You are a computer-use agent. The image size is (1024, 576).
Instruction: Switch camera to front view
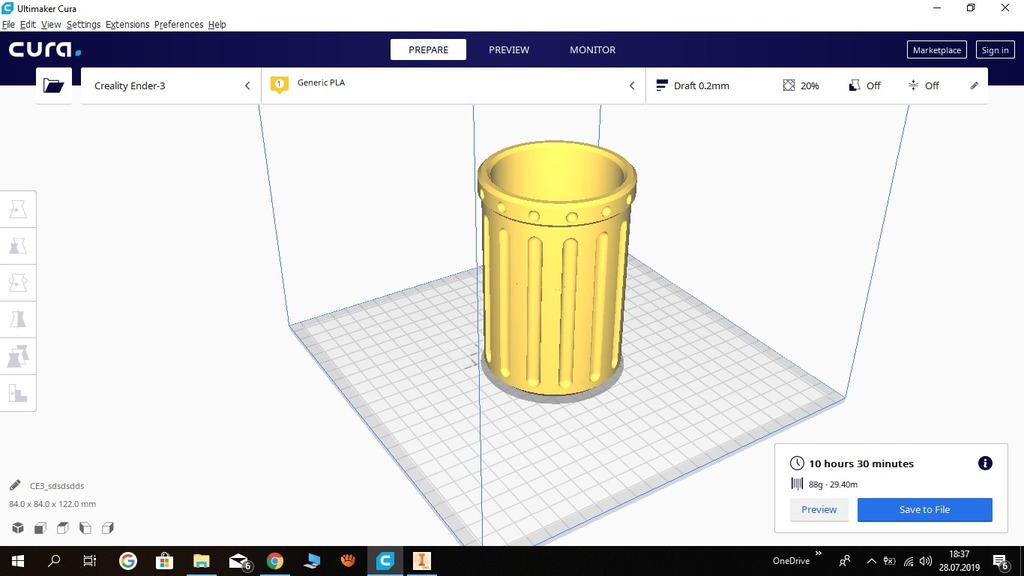pyautogui.click(x=40, y=528)
